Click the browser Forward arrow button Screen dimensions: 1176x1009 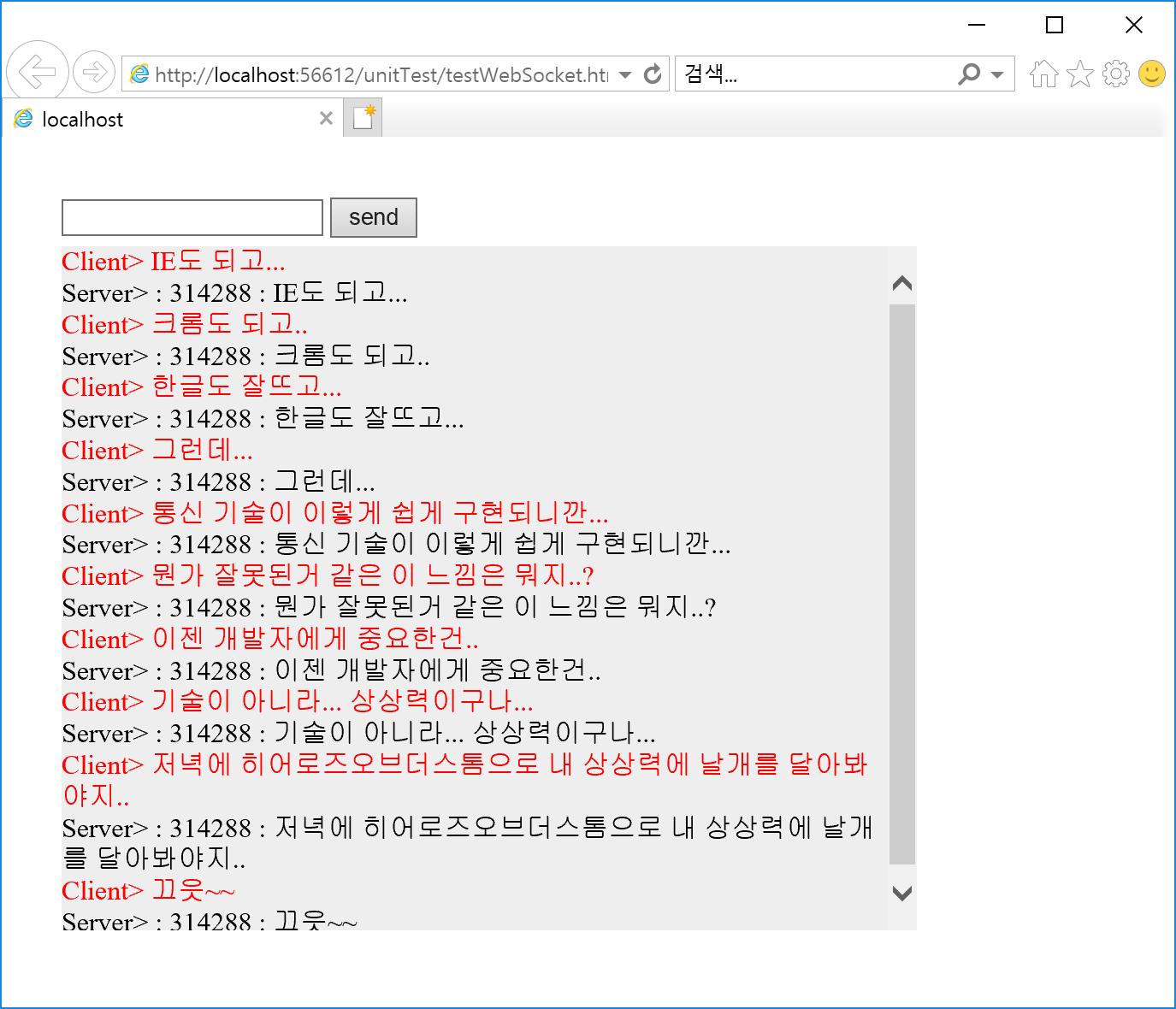tap(94, 72)
